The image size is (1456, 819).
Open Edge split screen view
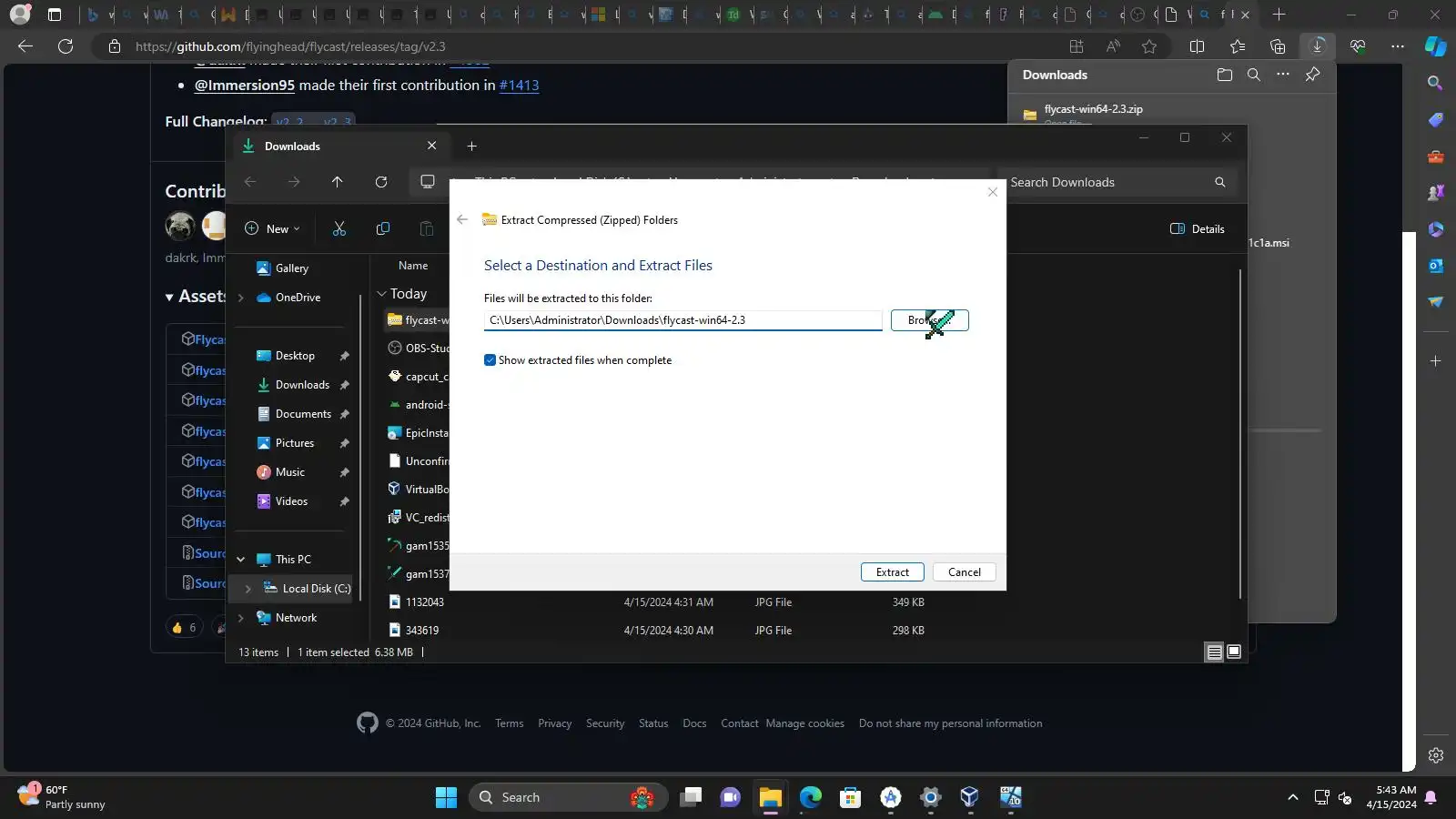1198,46
